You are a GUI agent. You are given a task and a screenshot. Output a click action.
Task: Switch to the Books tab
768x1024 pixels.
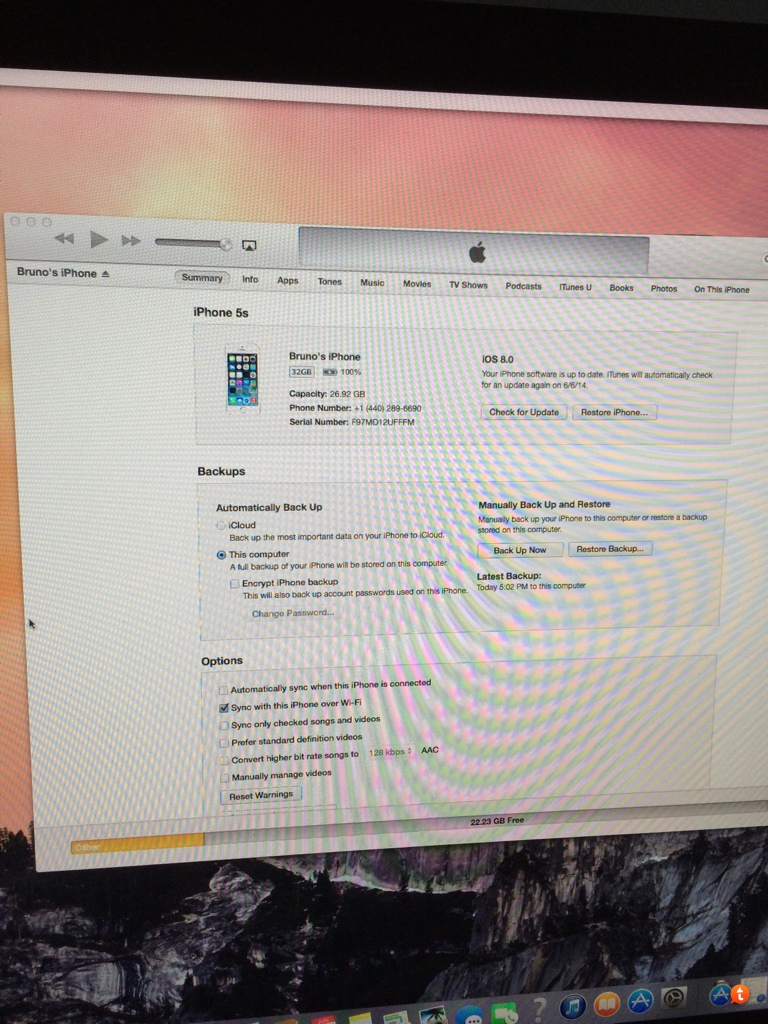coord(621,287)
